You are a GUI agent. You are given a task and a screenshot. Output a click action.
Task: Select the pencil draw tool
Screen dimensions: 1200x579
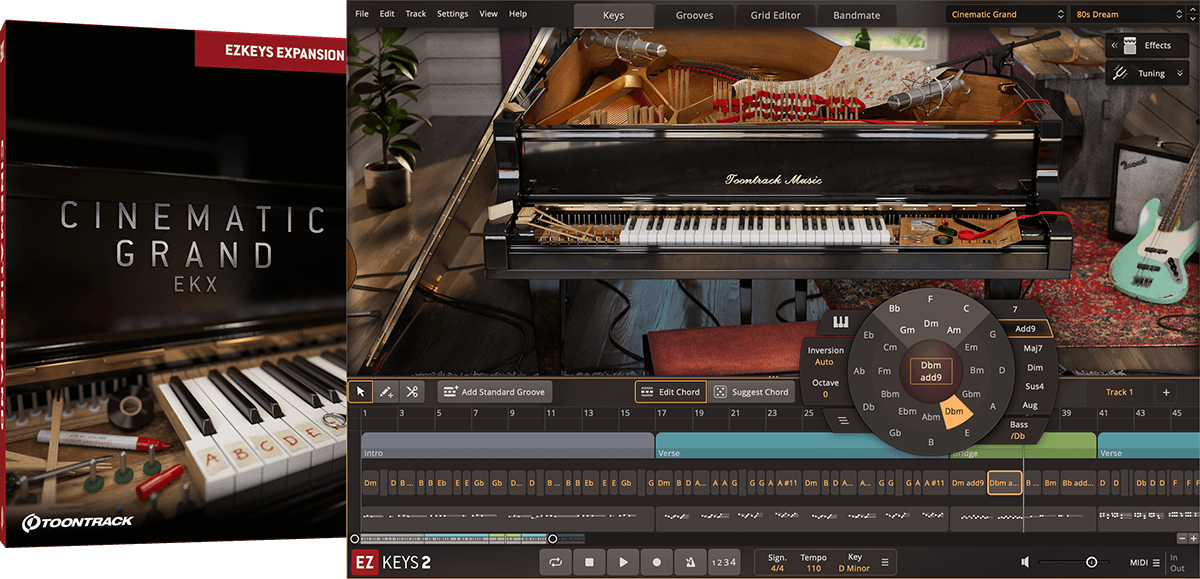click(386, 392)
